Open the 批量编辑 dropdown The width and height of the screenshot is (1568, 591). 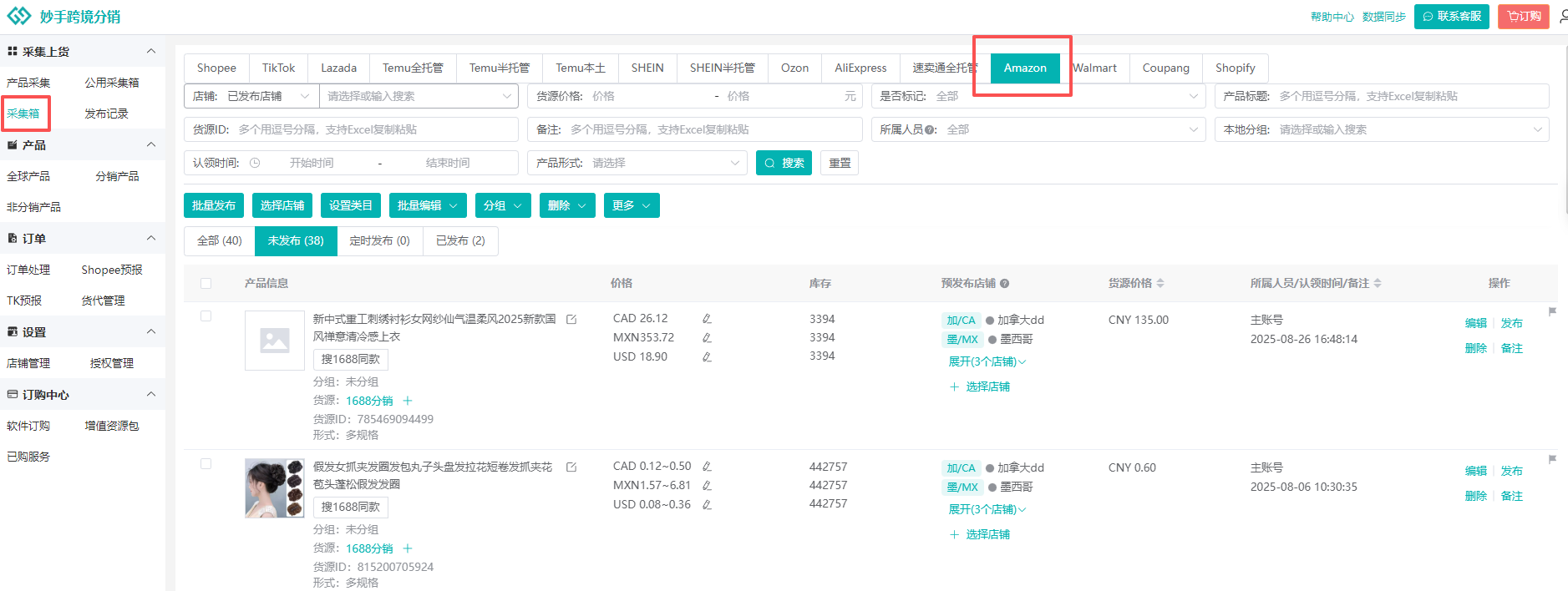427,205
